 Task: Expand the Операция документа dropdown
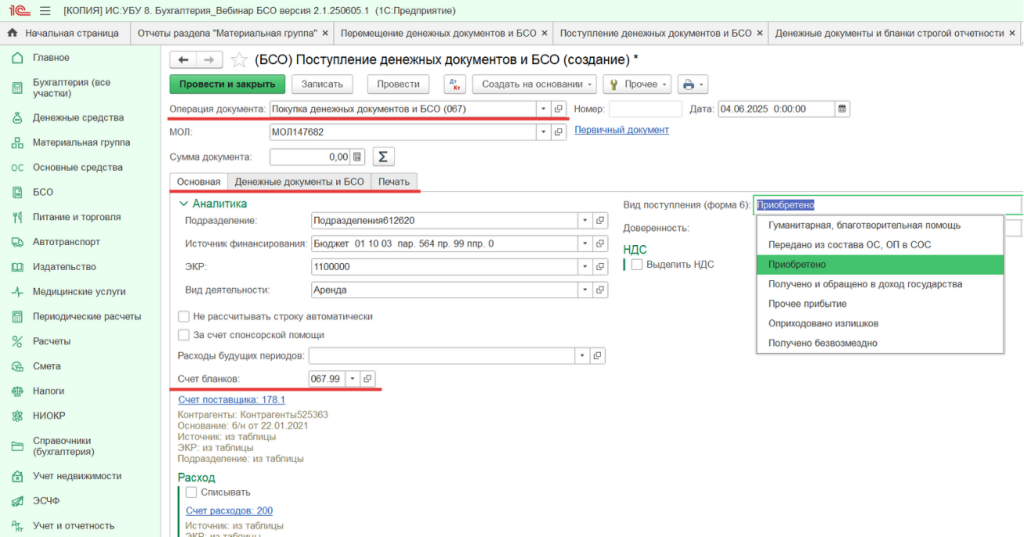[x=543, y=109]
